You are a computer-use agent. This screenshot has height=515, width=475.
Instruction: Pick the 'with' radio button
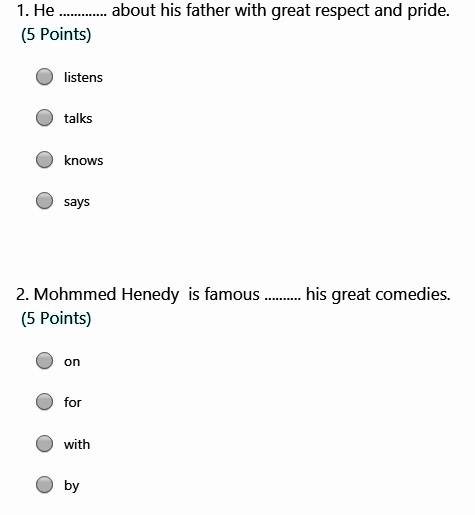(x=44, y=444)
